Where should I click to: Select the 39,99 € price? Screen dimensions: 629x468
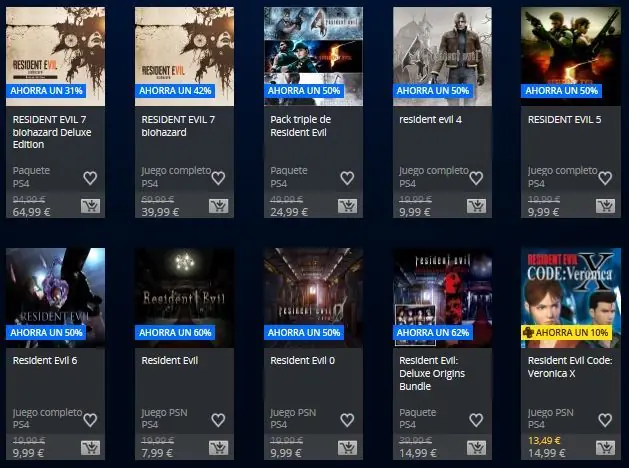point(160,212)
